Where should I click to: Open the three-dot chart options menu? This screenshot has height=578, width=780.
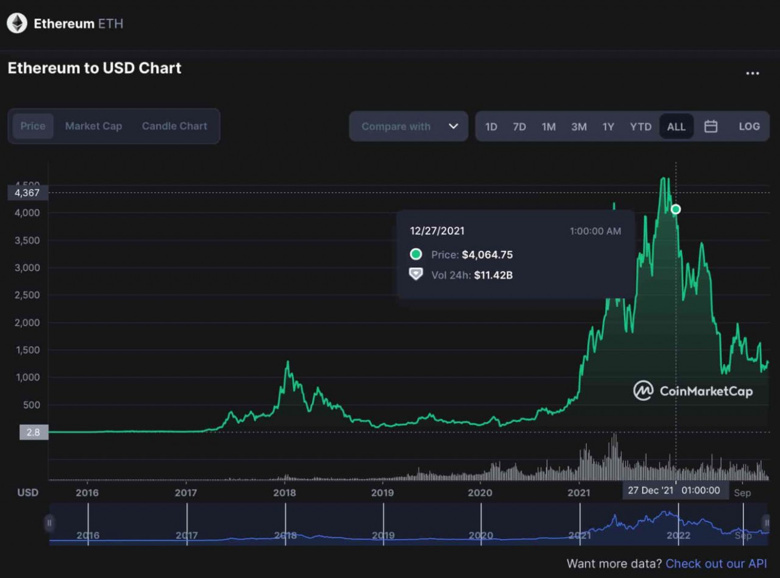[752, 73]
